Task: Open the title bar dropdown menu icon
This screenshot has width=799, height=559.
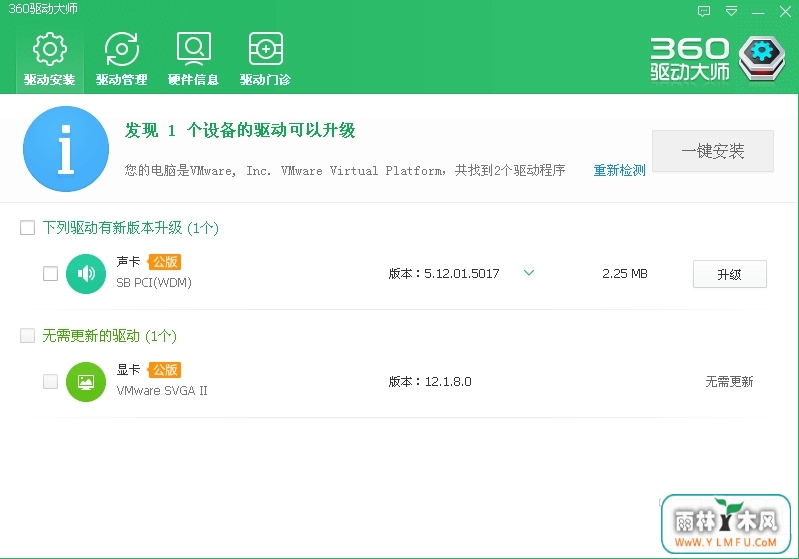Action: tap(731, 11)
